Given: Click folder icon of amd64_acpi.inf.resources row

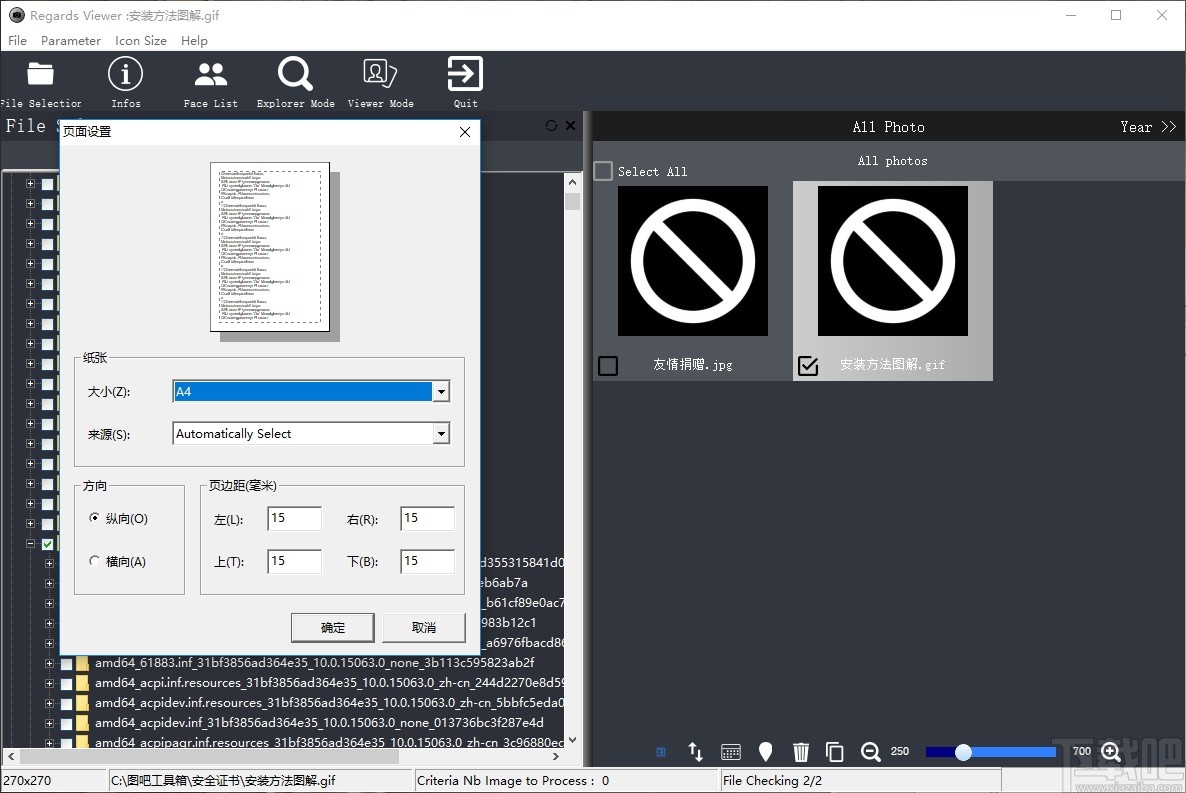Looking at the screenshot, I should click(x=82, y=683).
